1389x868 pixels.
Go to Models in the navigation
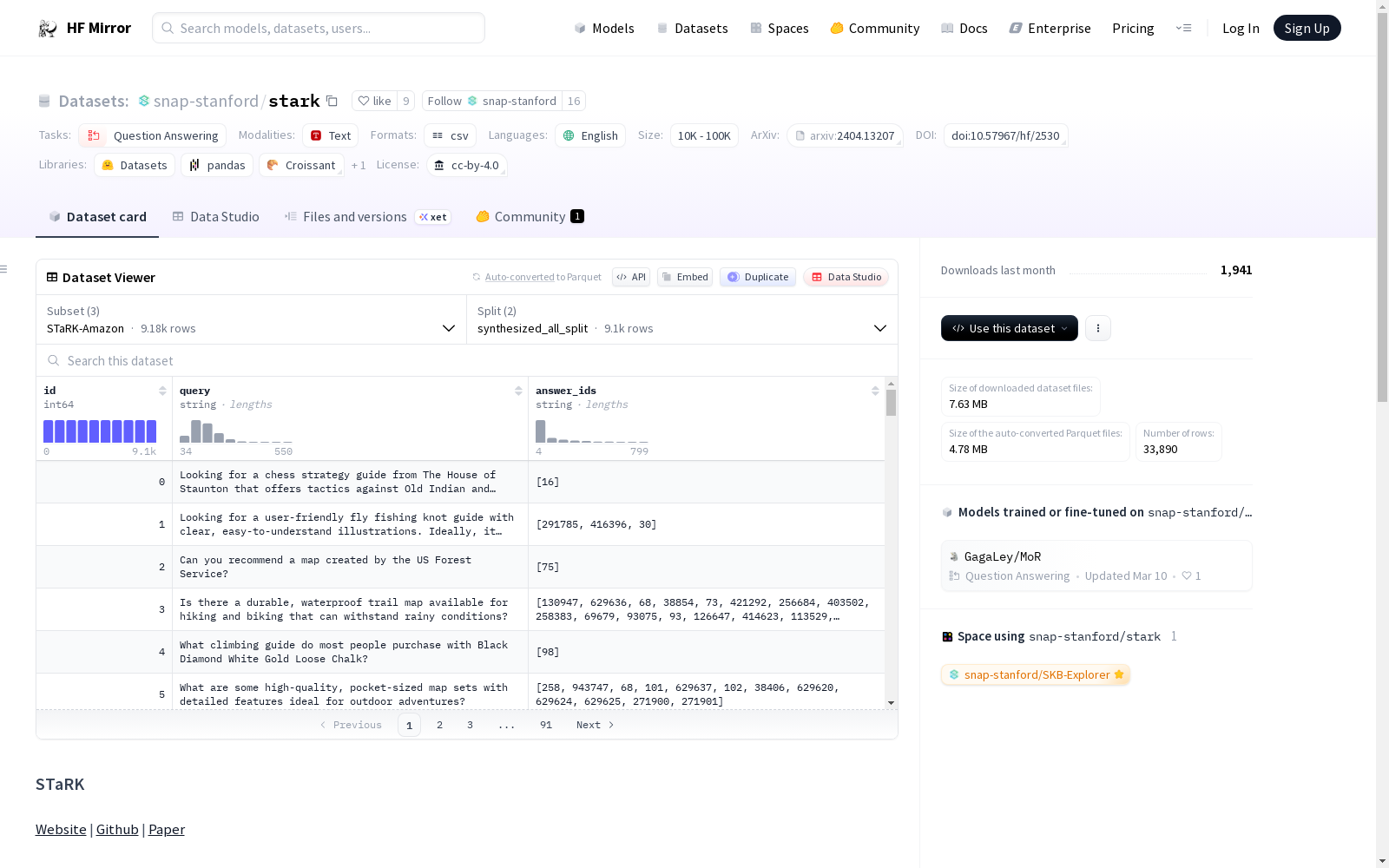coord(604,28)
